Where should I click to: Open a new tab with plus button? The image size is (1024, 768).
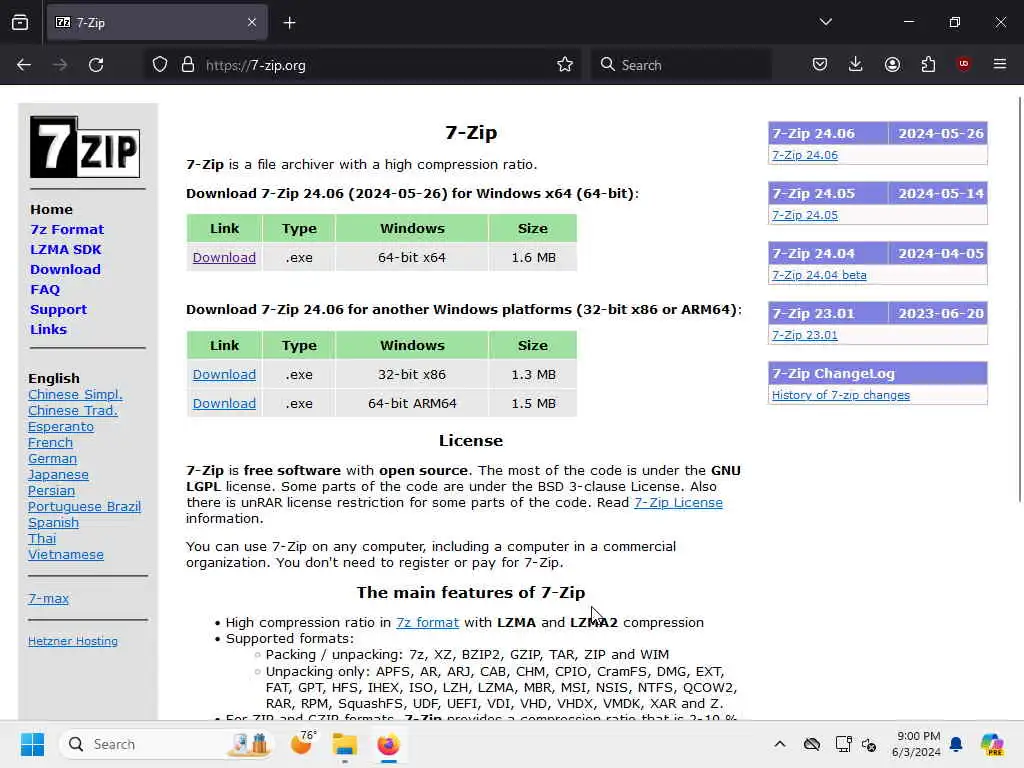coord(289,23)
